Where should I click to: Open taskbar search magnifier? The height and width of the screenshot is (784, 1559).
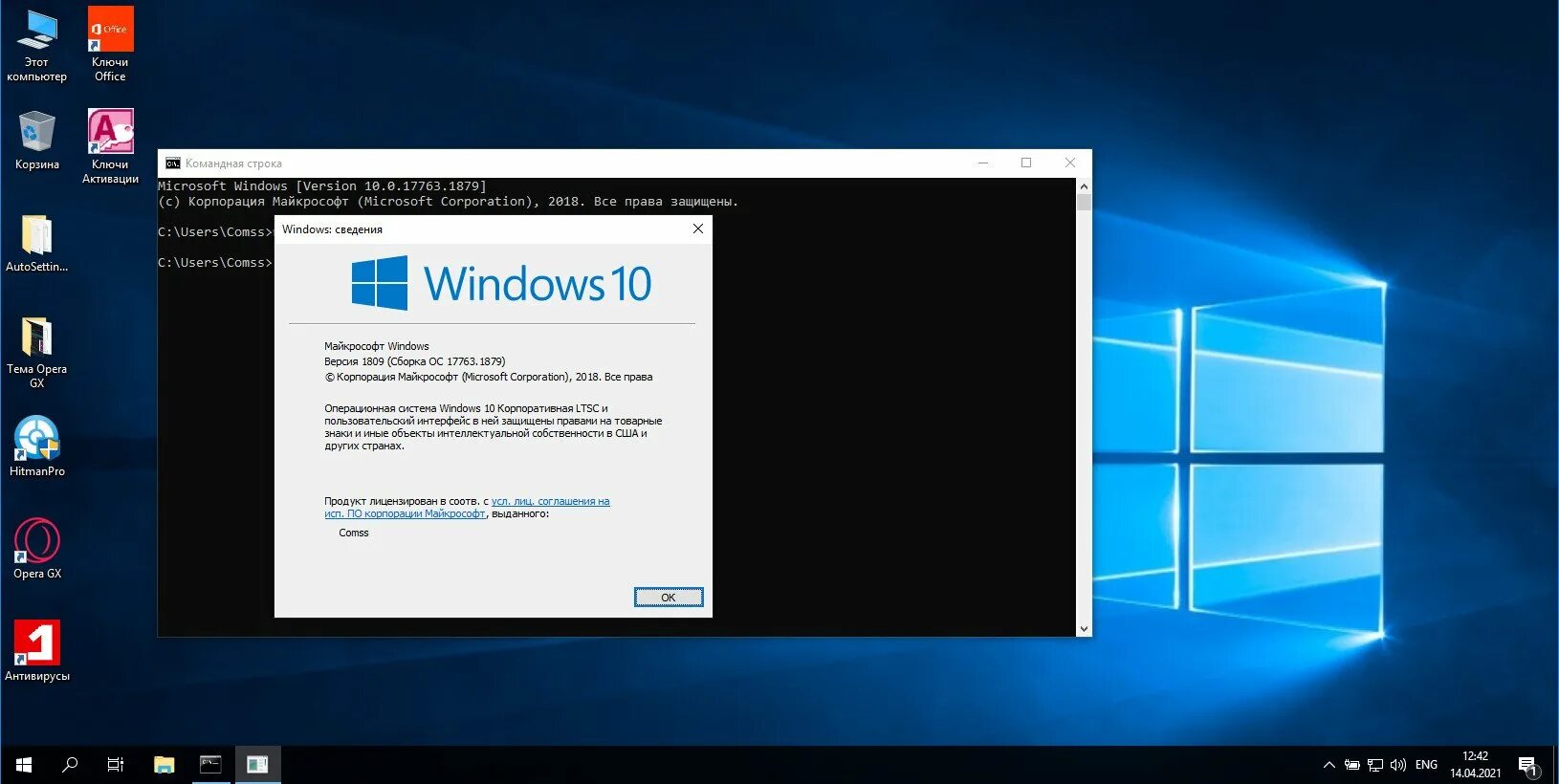[70, 765]
